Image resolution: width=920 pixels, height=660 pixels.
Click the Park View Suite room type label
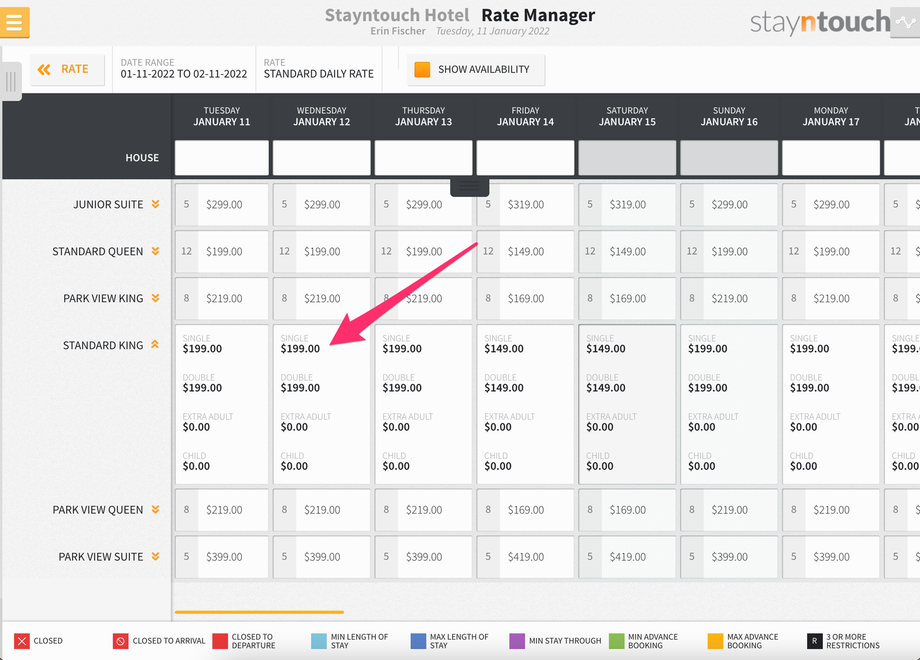pyautogui.click(x=100, y=556)
